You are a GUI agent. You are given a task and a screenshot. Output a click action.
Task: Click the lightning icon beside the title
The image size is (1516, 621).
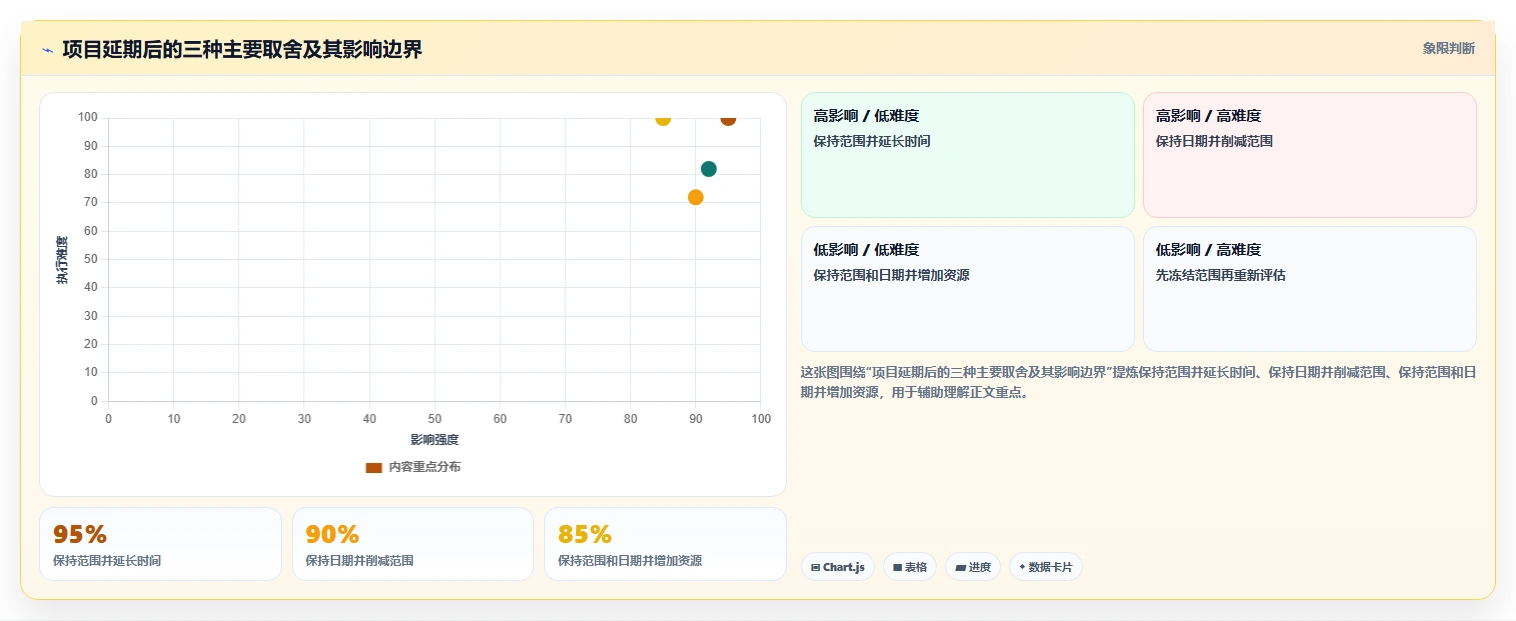[47, 50]
